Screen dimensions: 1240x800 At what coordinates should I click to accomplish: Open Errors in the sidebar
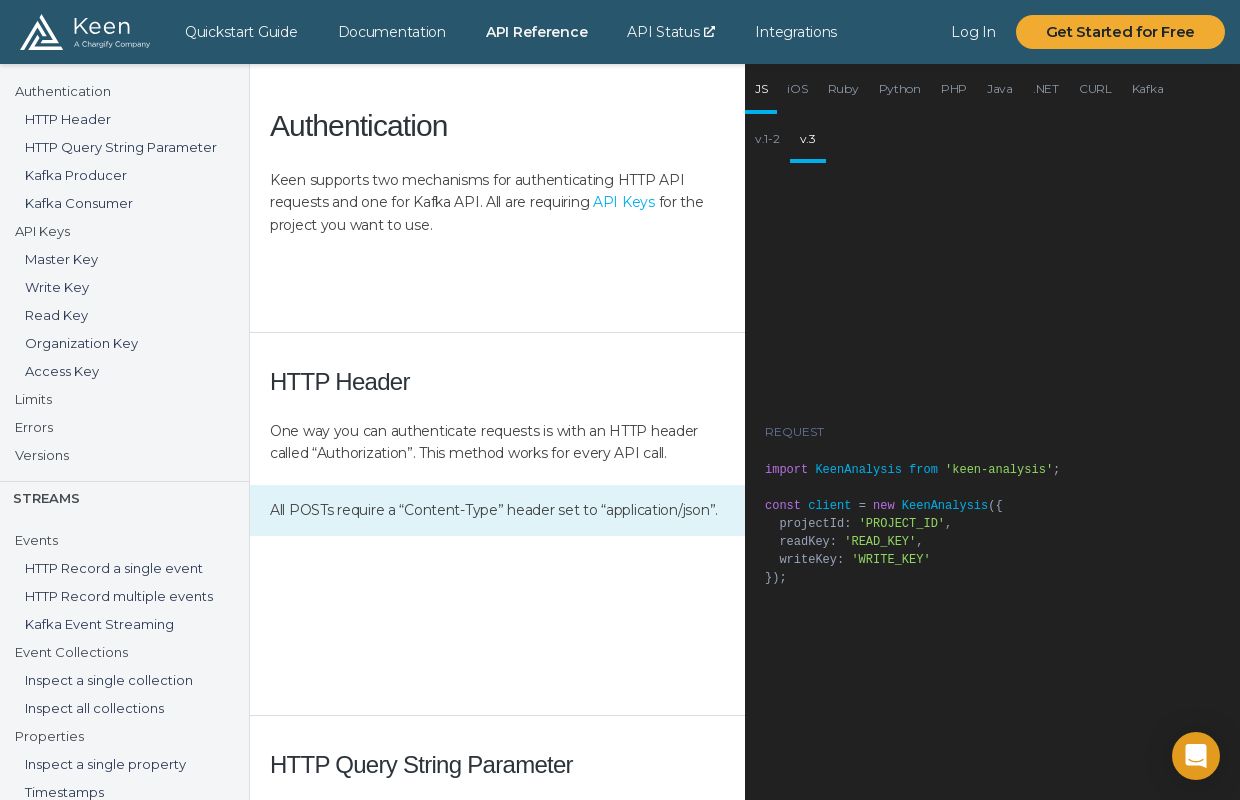[x=34, y=427]
